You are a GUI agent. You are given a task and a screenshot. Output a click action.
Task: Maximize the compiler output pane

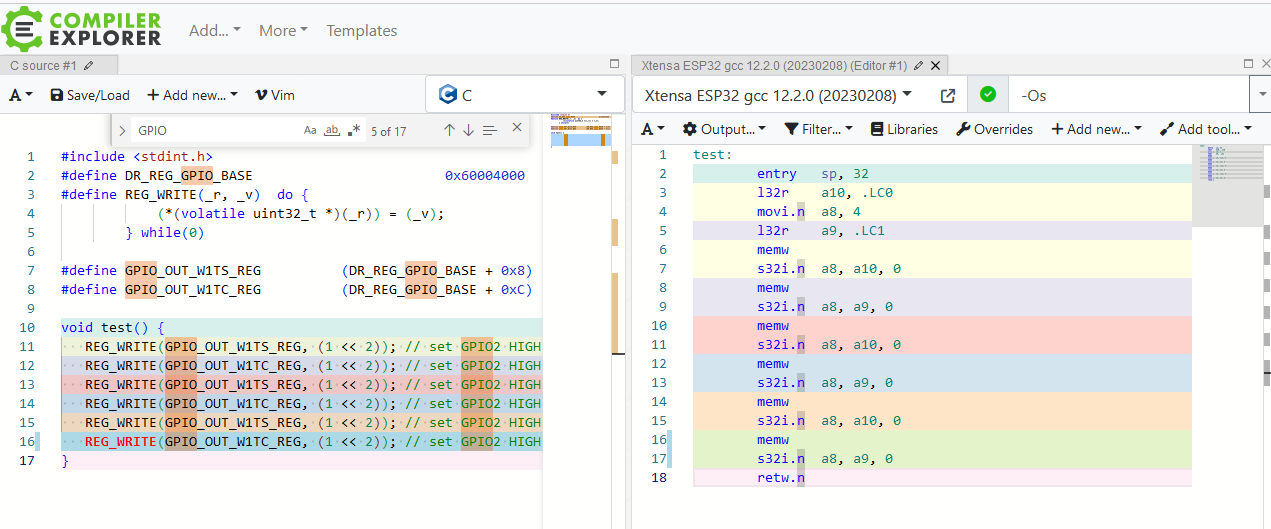[x=1249, y=63]
